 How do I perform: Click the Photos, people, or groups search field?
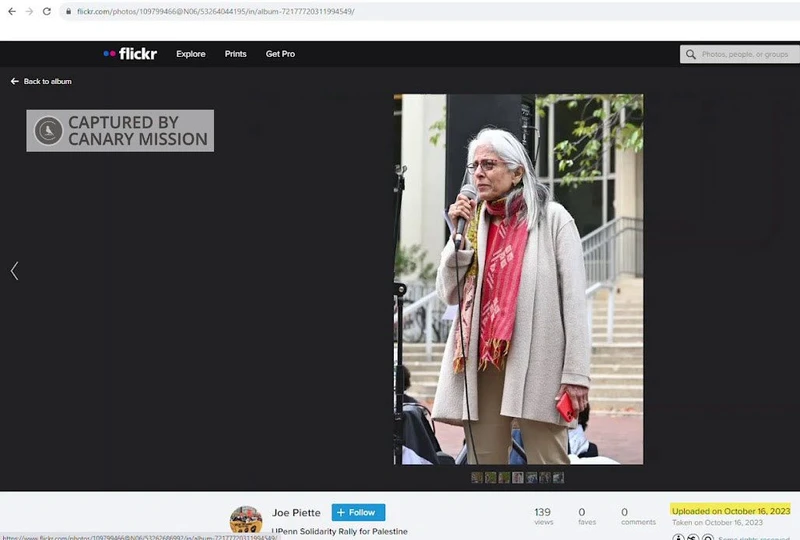[745, 54]
